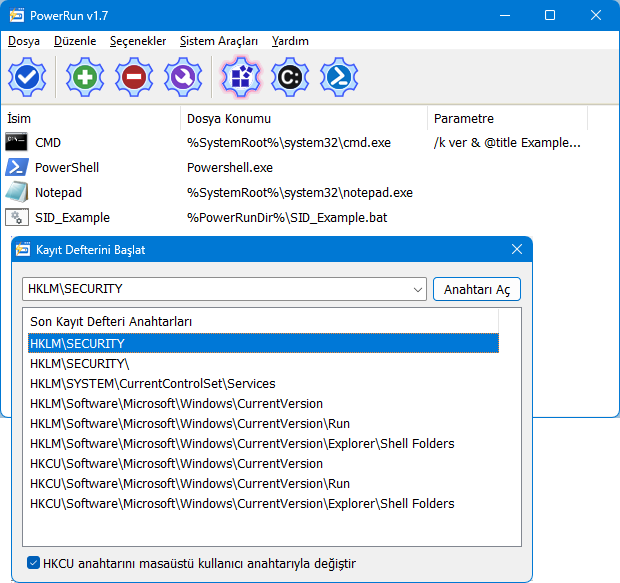Sort by the İsim column header
Screen dimensions: 620x583
[x=91, y=118]
